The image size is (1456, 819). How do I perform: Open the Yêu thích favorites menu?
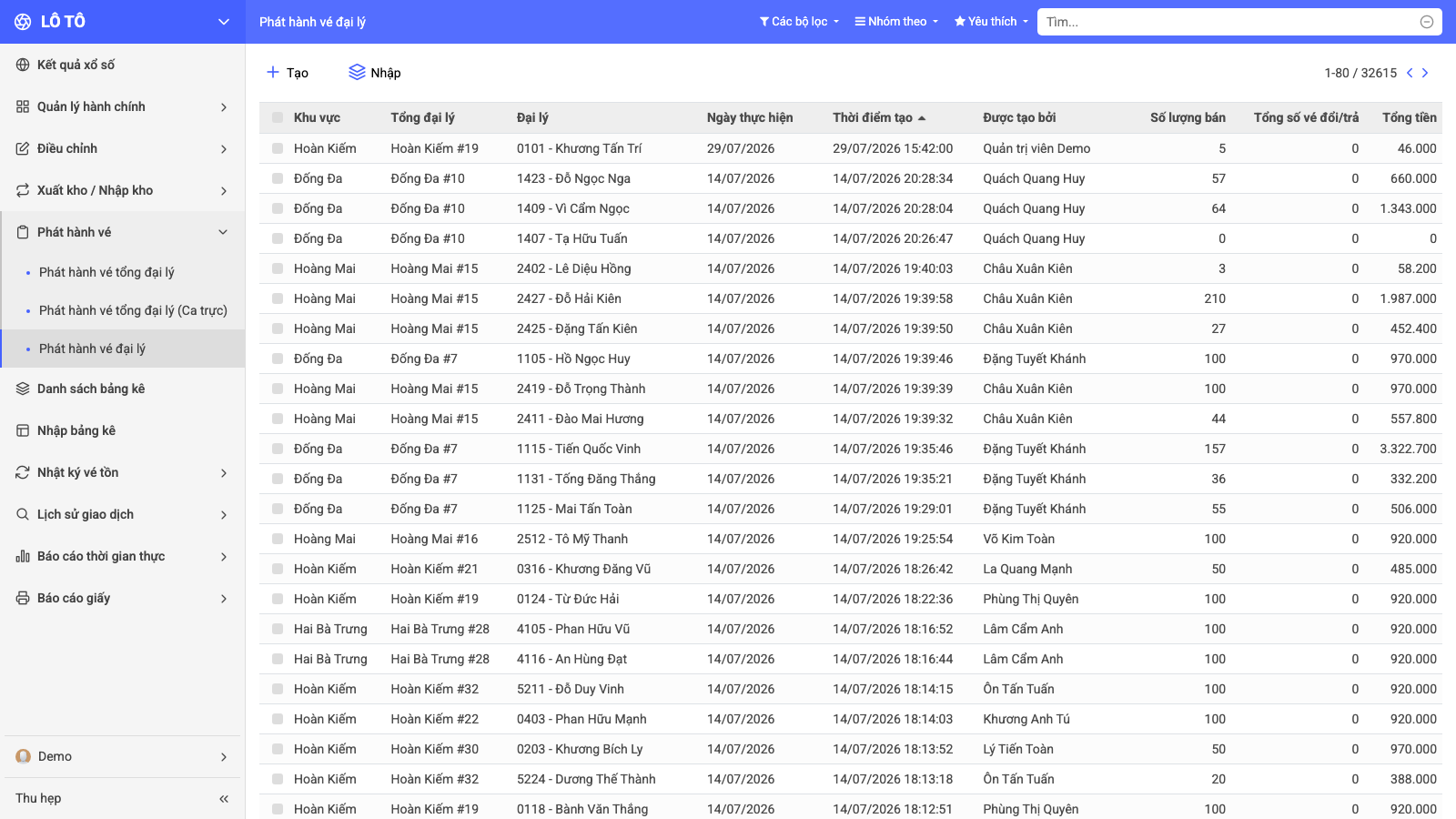[x=991, y=22]
